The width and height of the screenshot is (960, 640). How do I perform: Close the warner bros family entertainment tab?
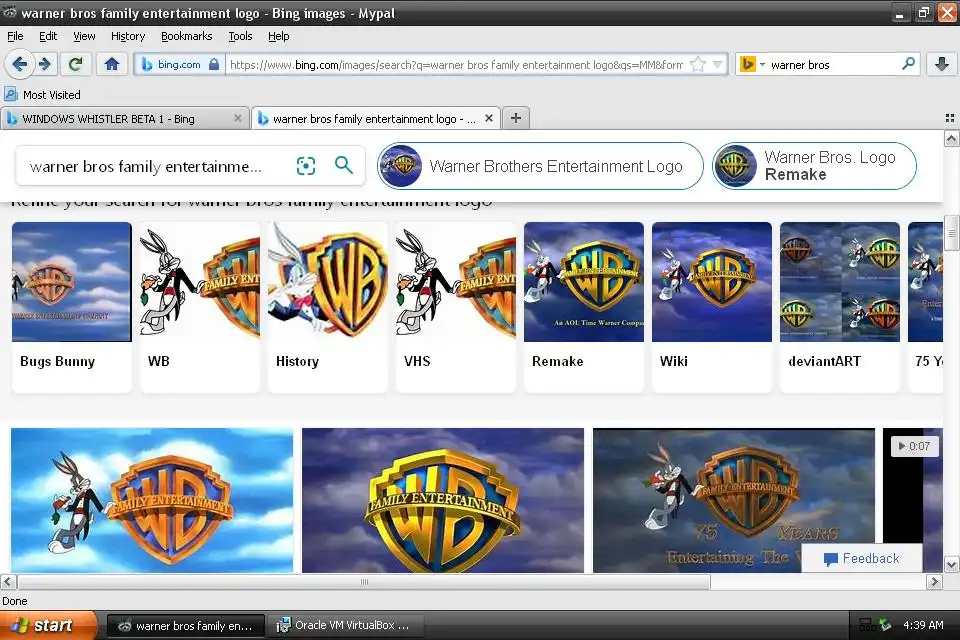pyautogui.click(x=489, y=118)
